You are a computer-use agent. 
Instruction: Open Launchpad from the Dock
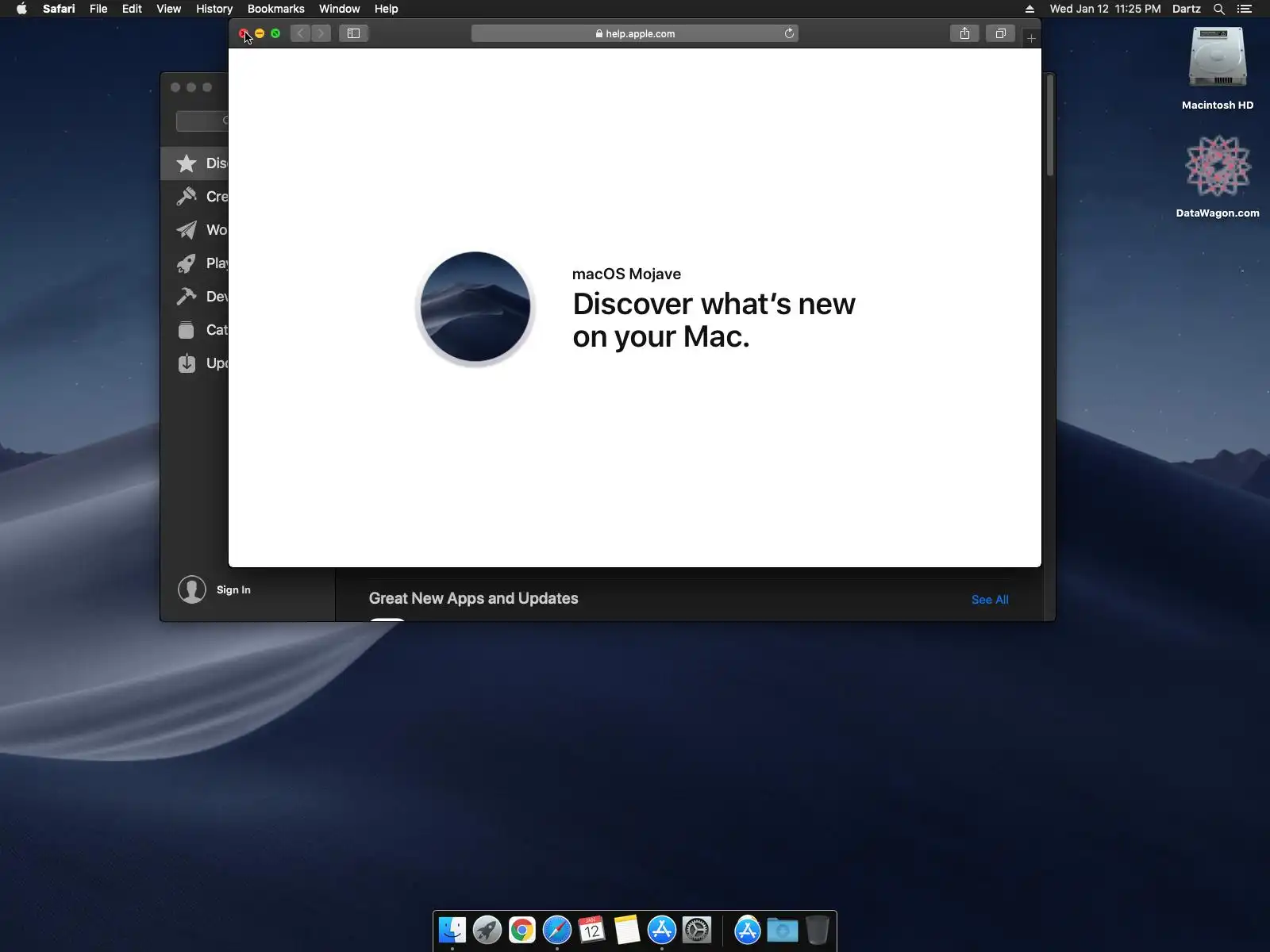coord(487,930)
